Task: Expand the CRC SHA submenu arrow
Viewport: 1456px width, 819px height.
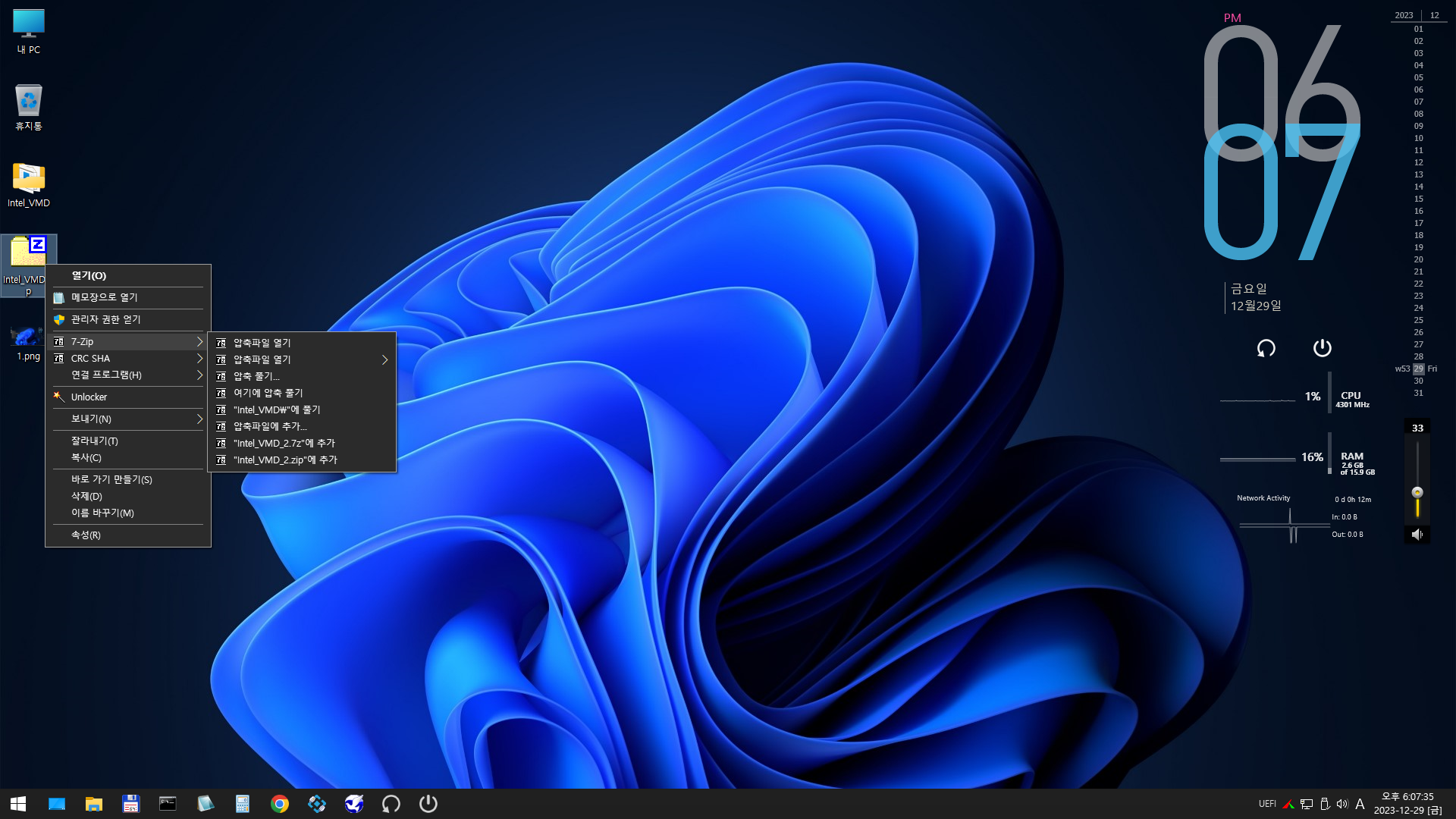Action: click(199, 359)
